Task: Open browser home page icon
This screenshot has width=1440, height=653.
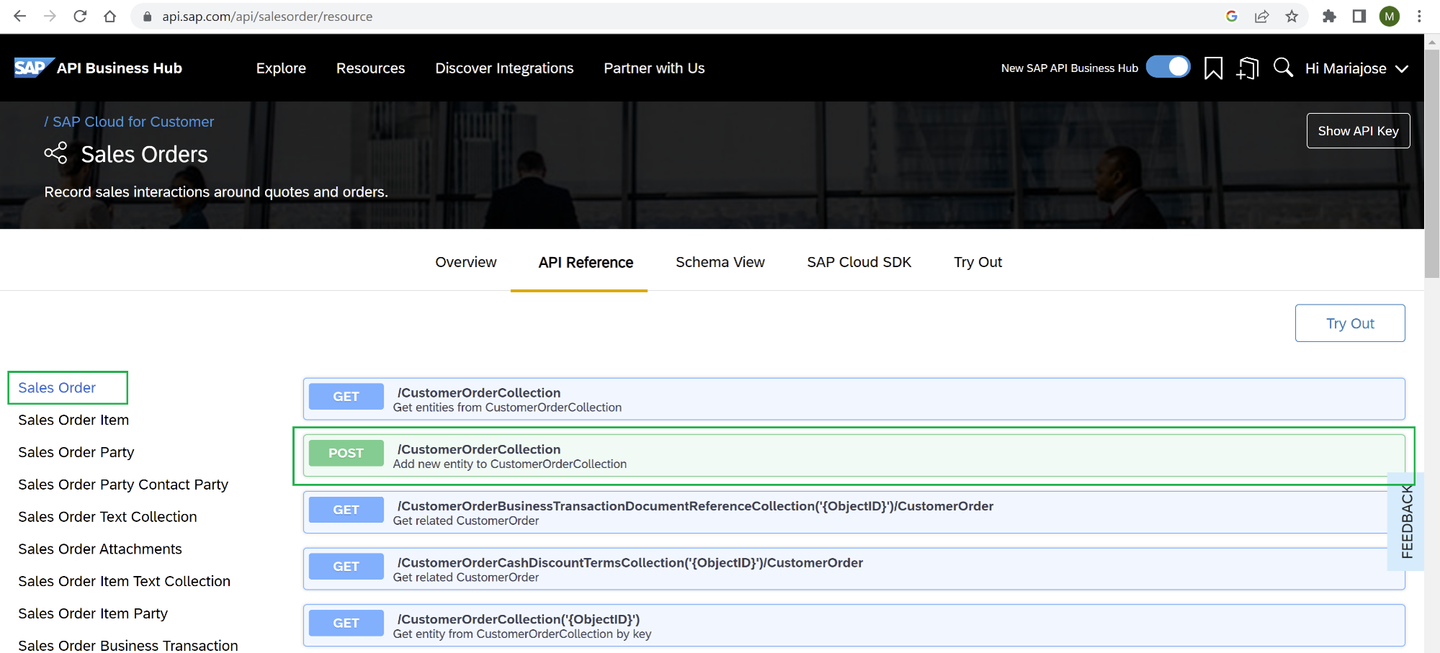Action: click(x=111, y=16)
